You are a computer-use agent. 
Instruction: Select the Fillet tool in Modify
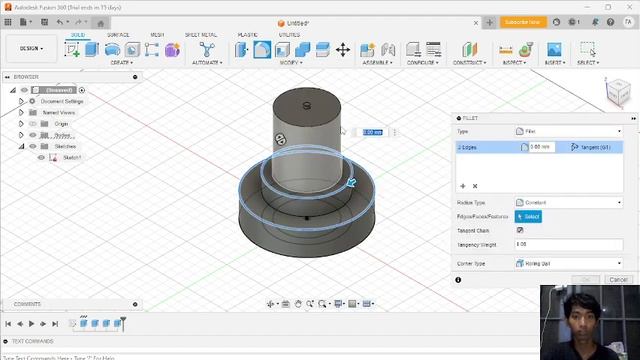[262, 50]
